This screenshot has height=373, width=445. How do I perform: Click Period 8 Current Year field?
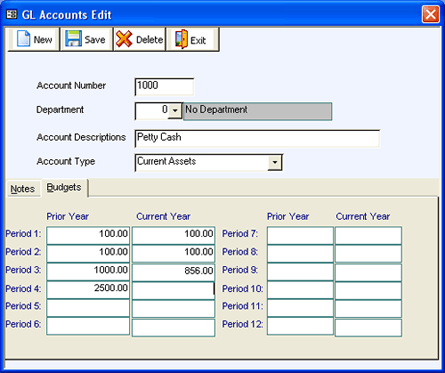coord(368,253)
